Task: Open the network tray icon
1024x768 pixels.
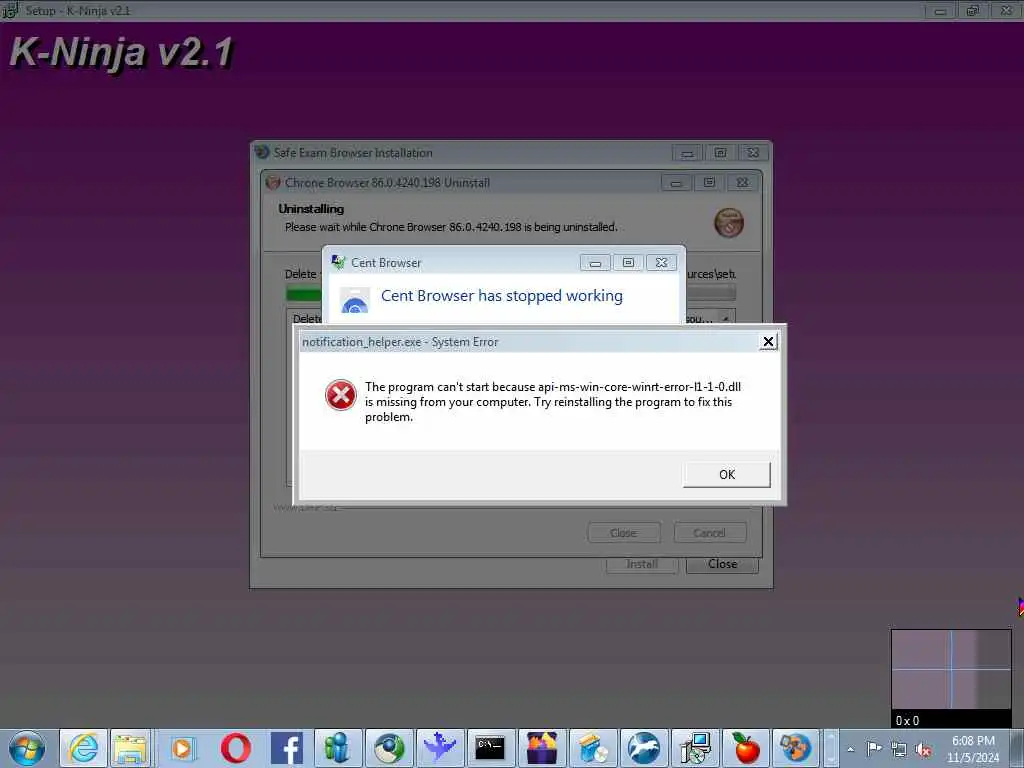Action: click(899, 750)
